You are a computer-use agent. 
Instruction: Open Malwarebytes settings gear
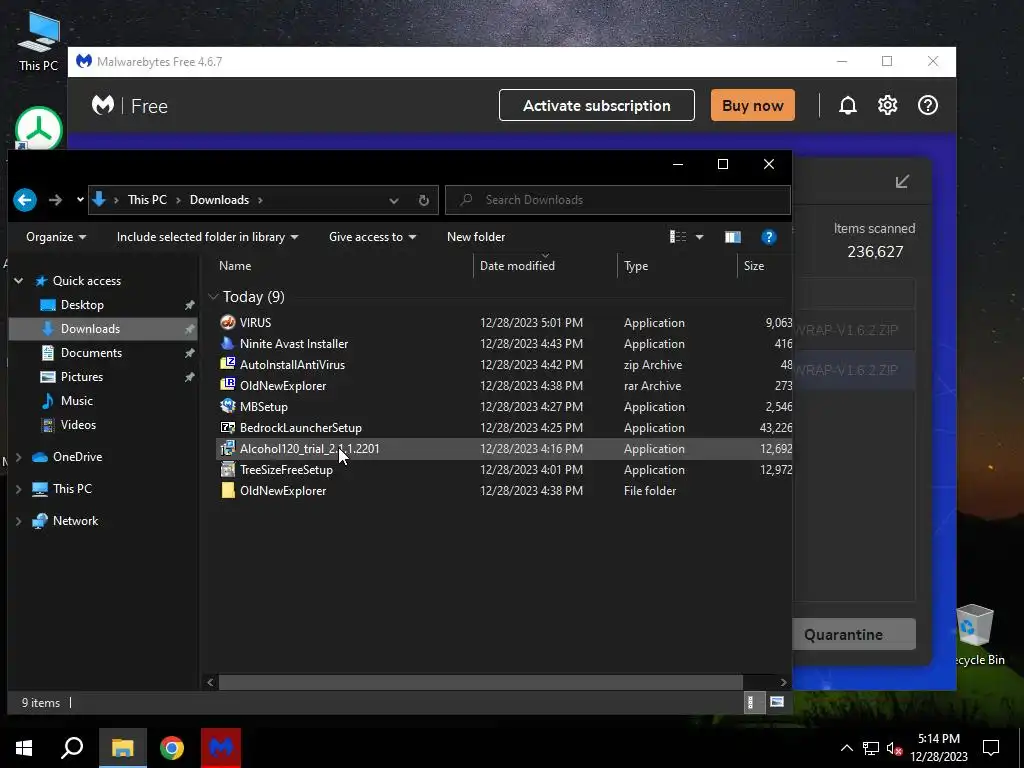[x=888, y=105]
